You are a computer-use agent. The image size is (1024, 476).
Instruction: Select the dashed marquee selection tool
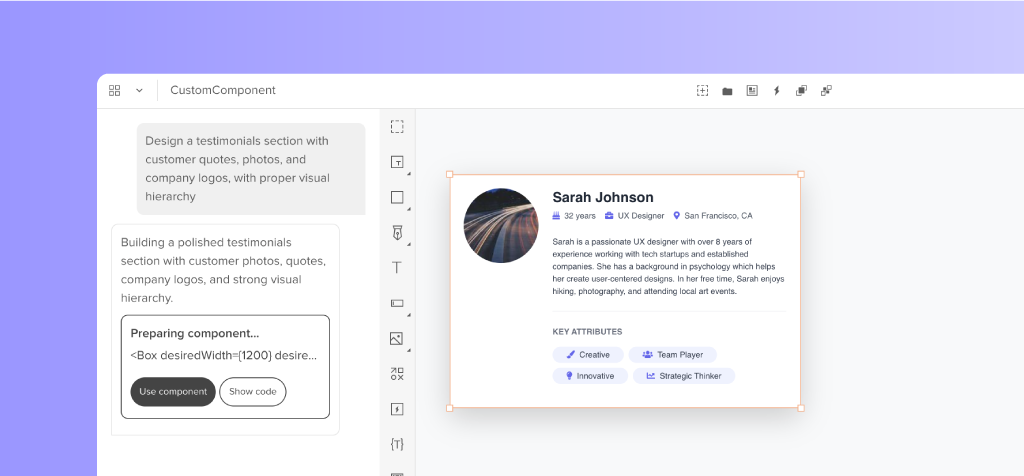[397, 127]
